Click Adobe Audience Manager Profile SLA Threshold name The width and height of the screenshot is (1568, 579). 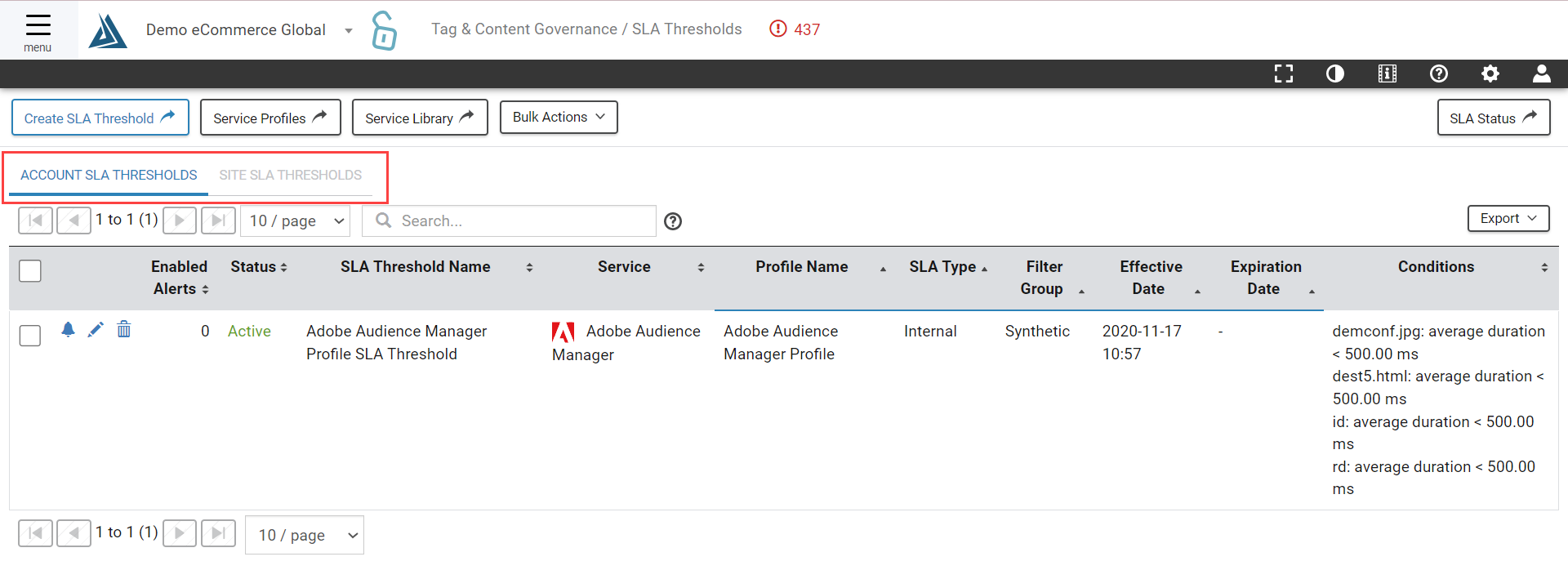(397, 342)
